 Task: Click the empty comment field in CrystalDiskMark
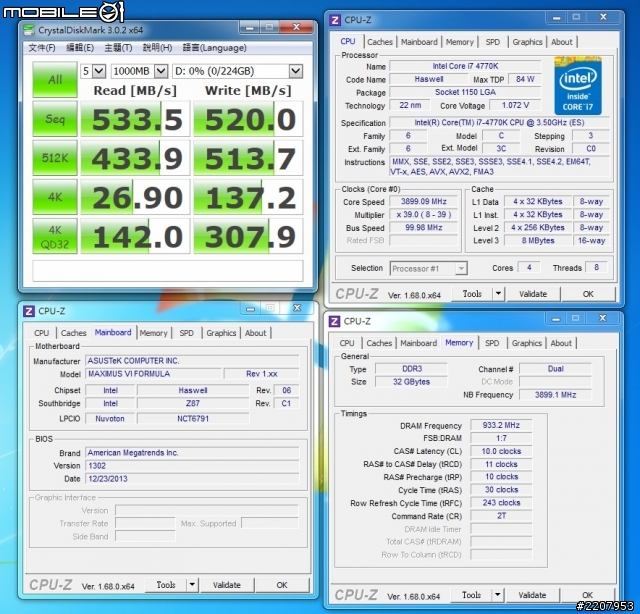tap(168, 270)
